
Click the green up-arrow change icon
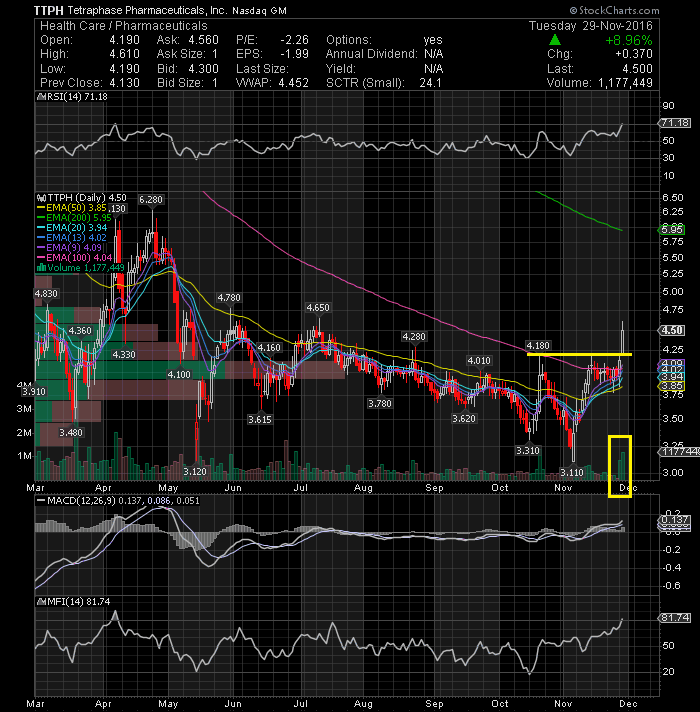554,40
